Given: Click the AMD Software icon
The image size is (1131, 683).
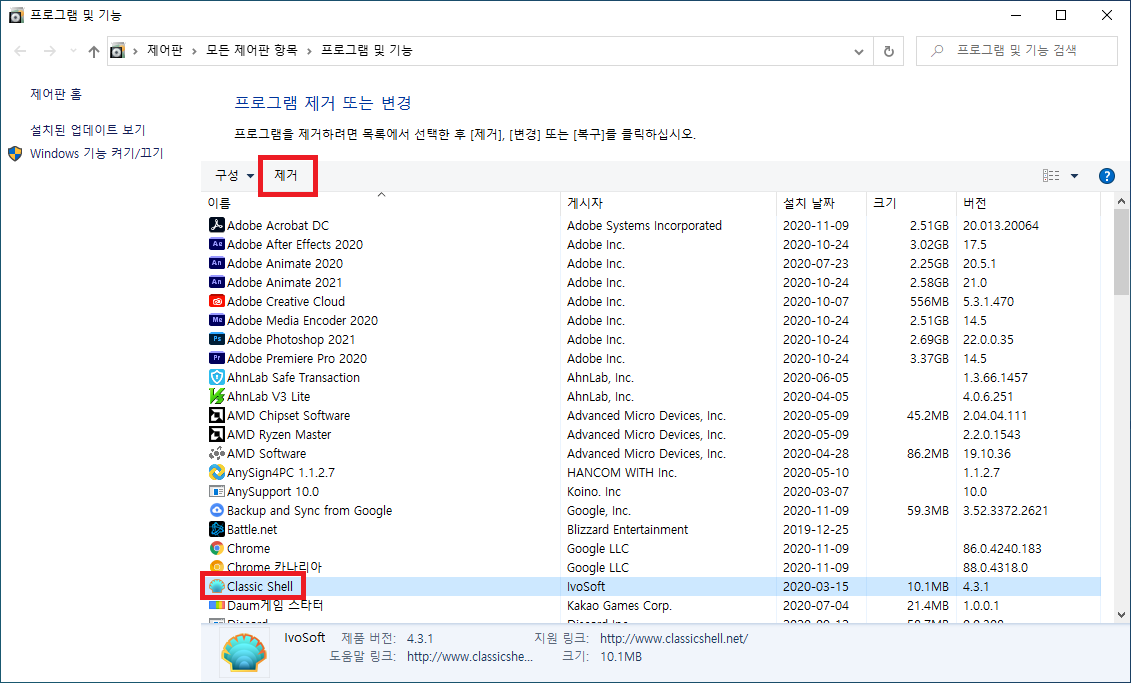Looking at the screenshot, I should (216, 453).
